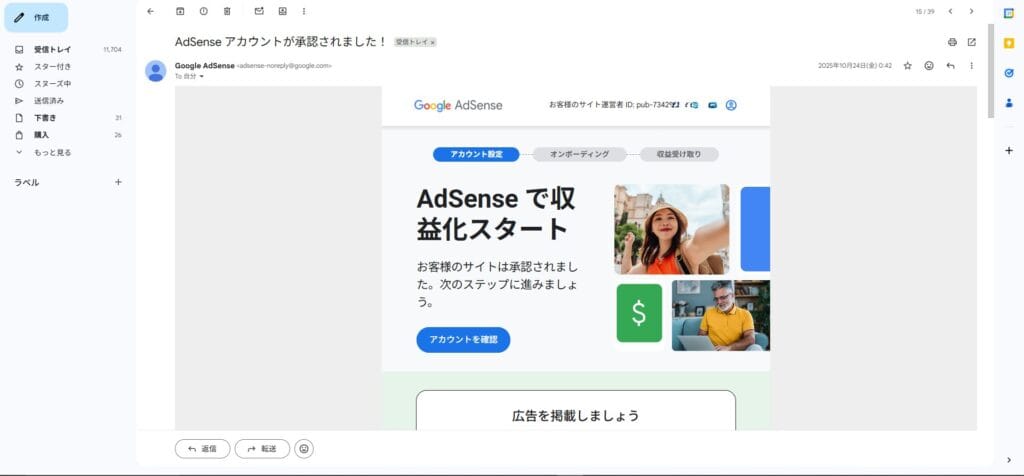Print the email using printer icon

[x=952, y=42]
